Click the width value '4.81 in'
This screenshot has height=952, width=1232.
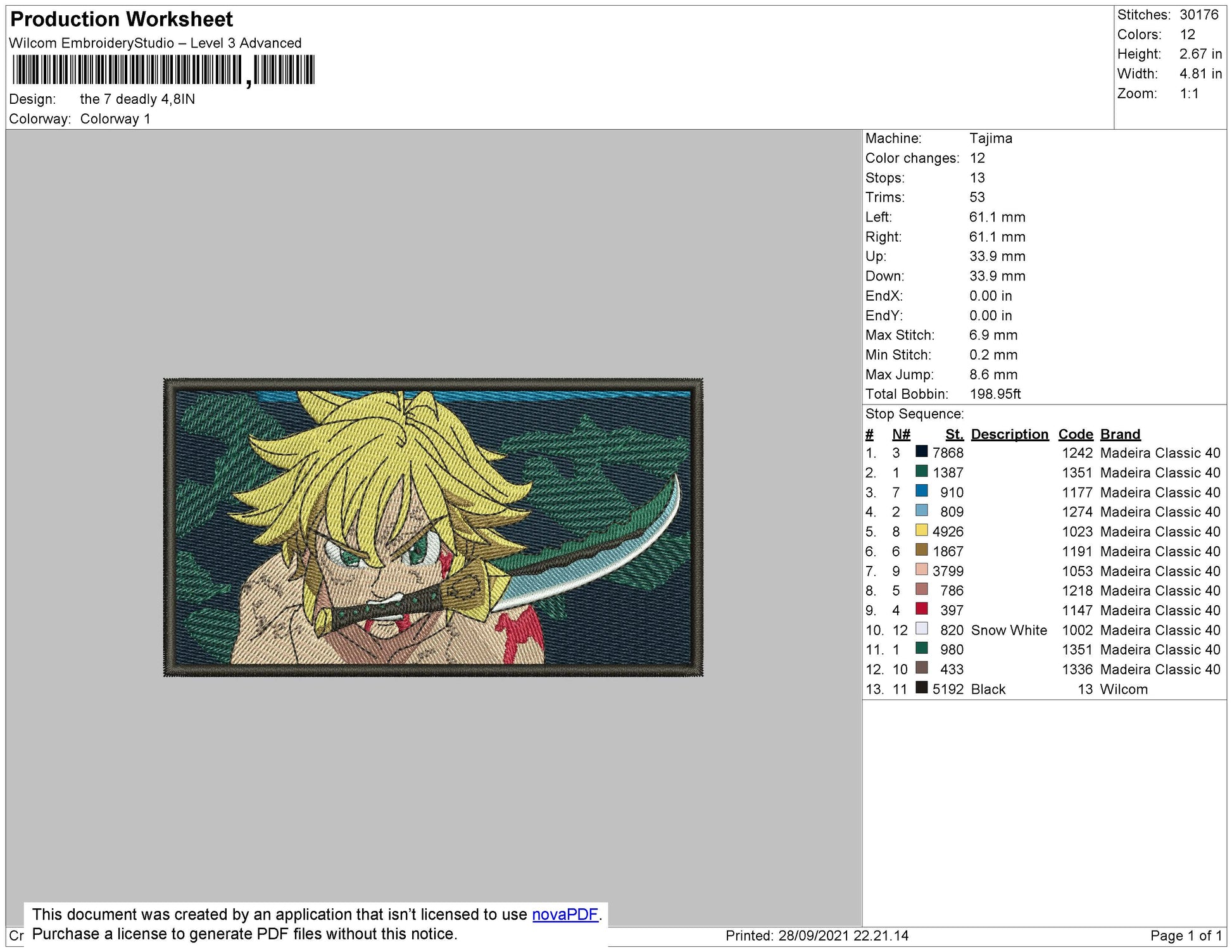1200,73
